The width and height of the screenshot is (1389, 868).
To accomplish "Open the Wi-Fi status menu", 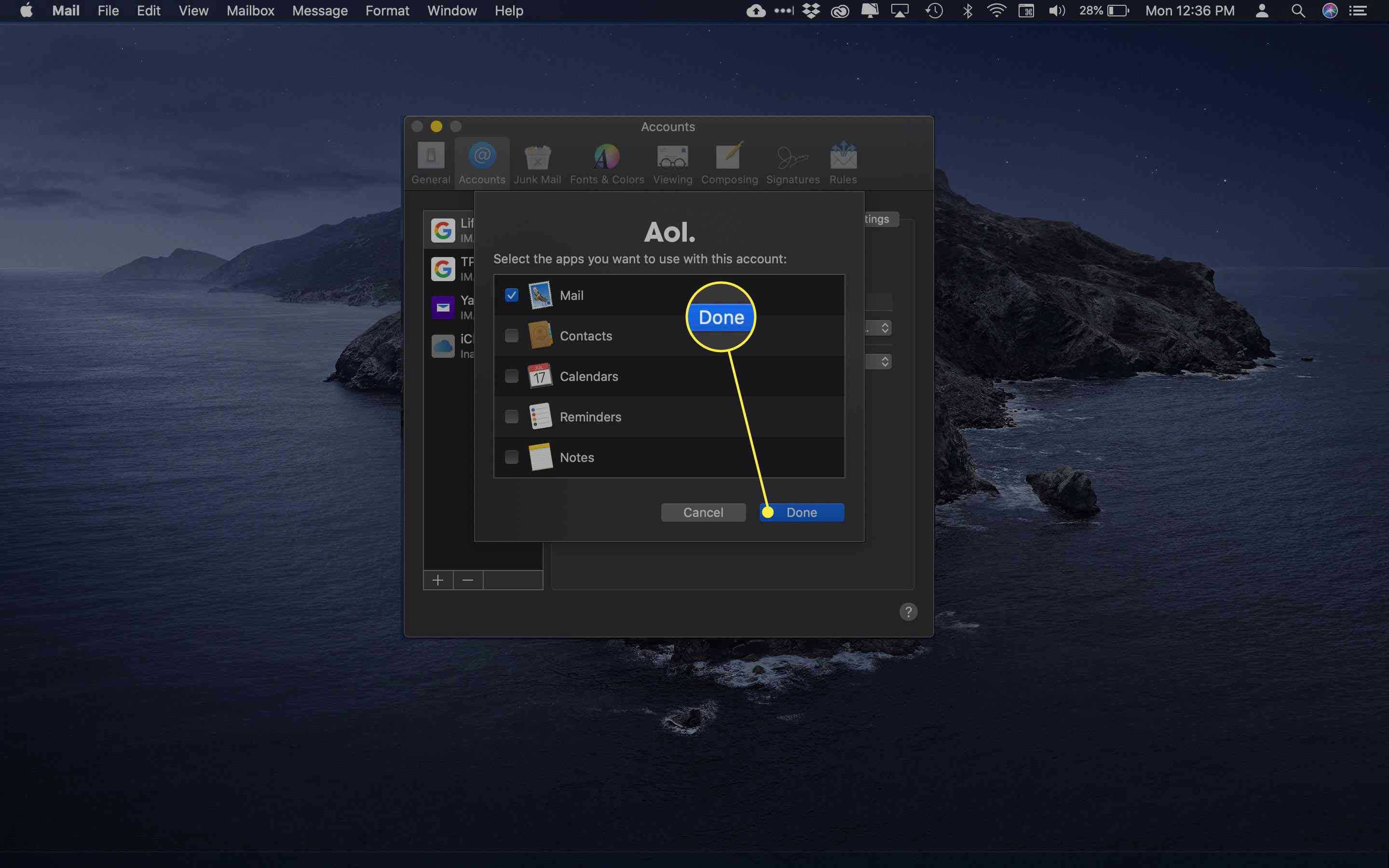I will [996, 11].
